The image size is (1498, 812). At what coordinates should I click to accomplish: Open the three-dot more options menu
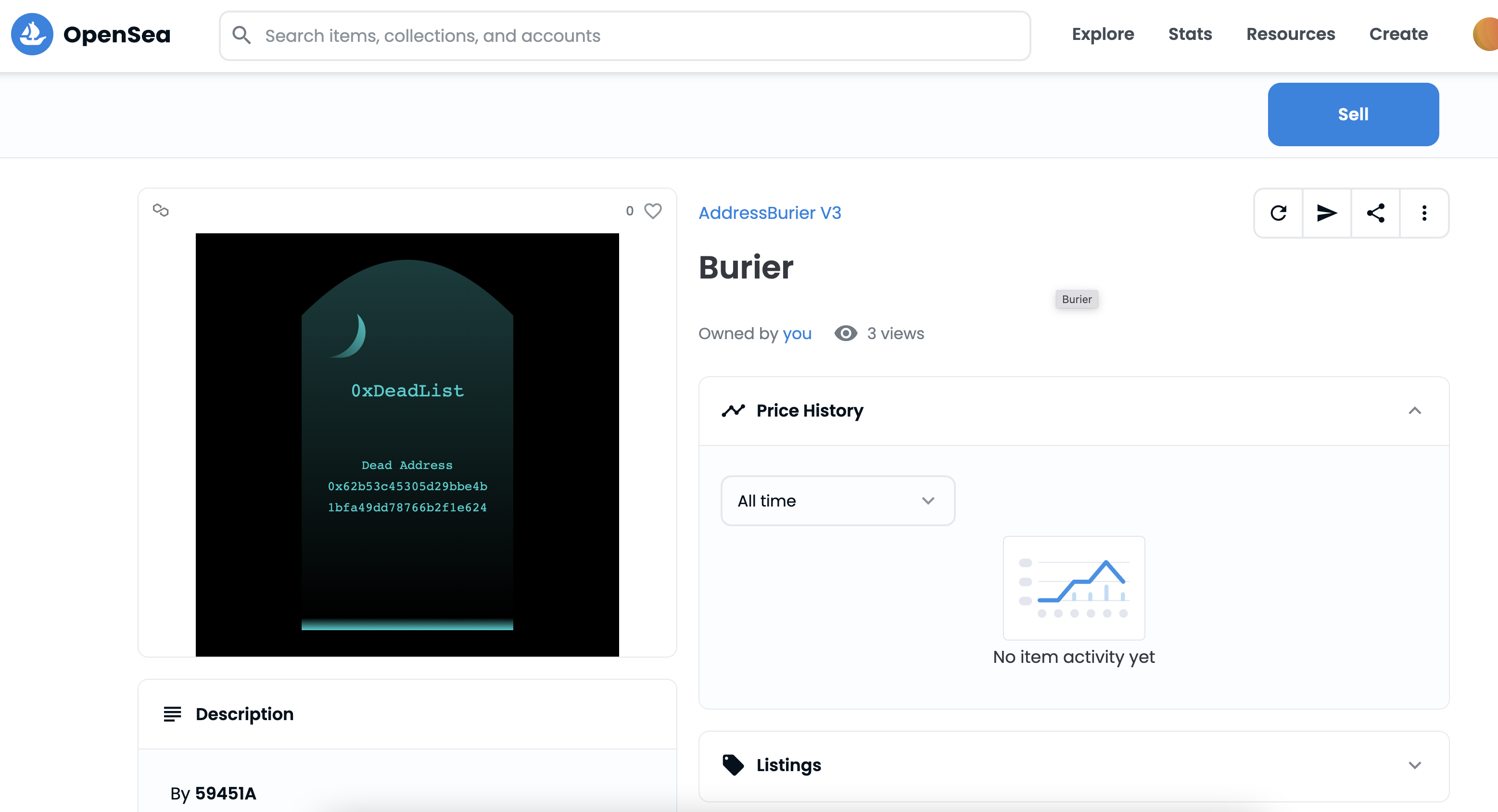coord(1424,213)
